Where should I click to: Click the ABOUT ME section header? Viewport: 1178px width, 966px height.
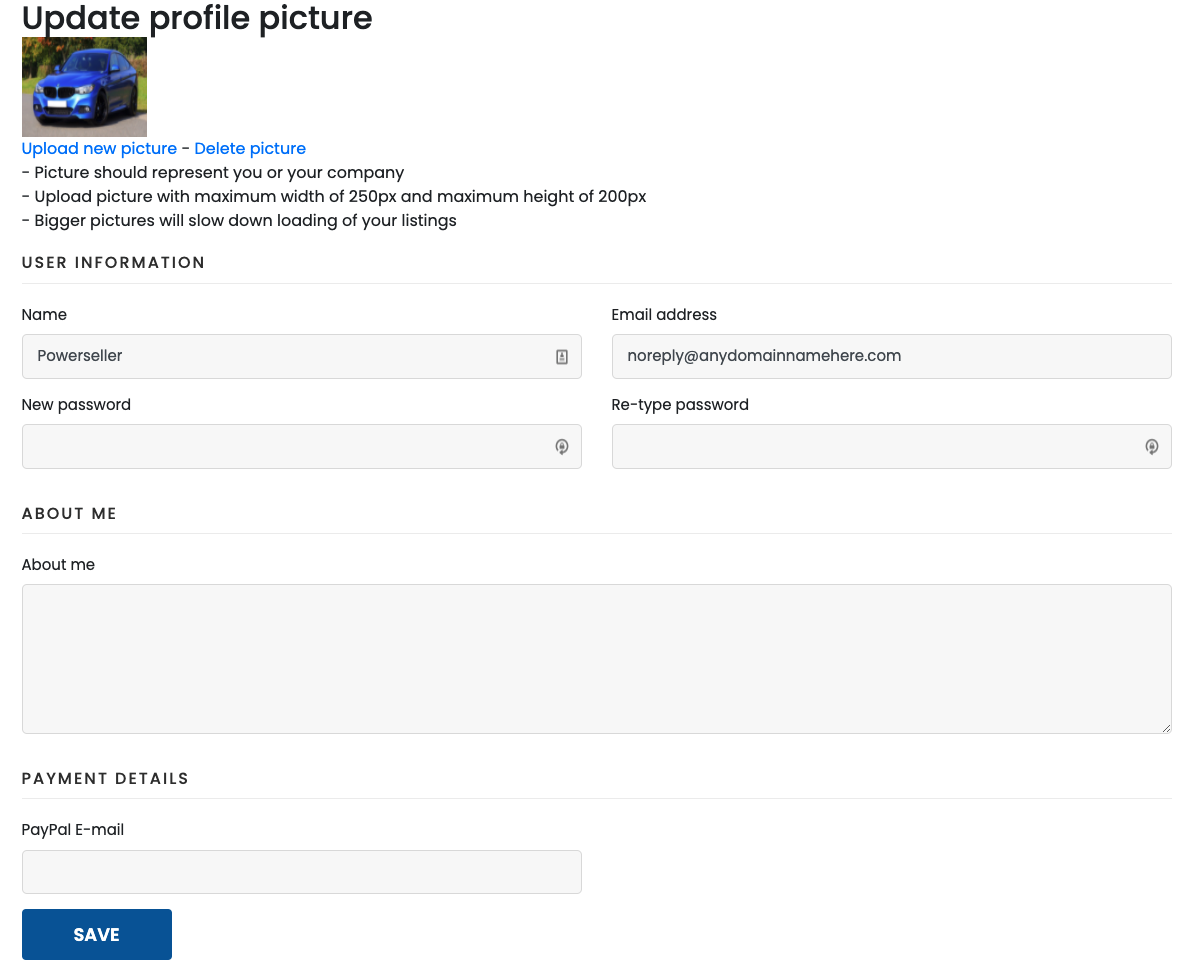pos(69,513)
